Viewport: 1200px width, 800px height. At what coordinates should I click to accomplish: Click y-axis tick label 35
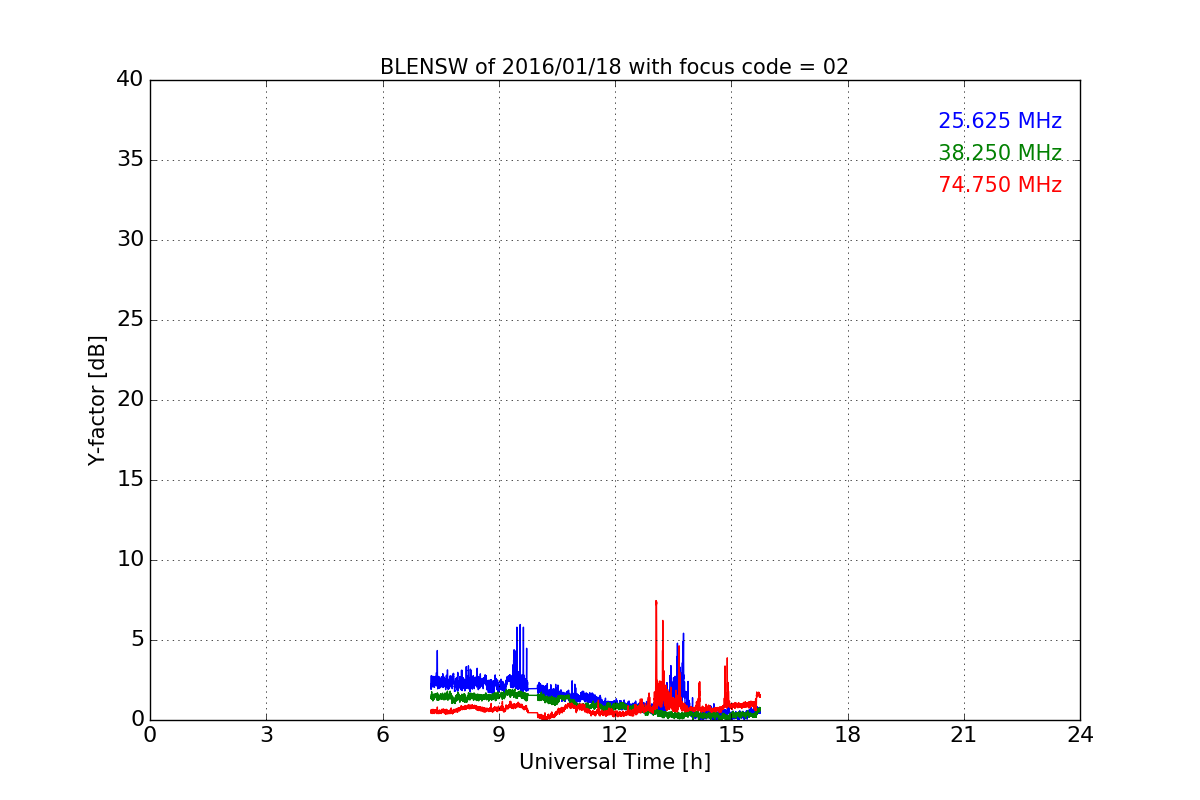point(130,160)
